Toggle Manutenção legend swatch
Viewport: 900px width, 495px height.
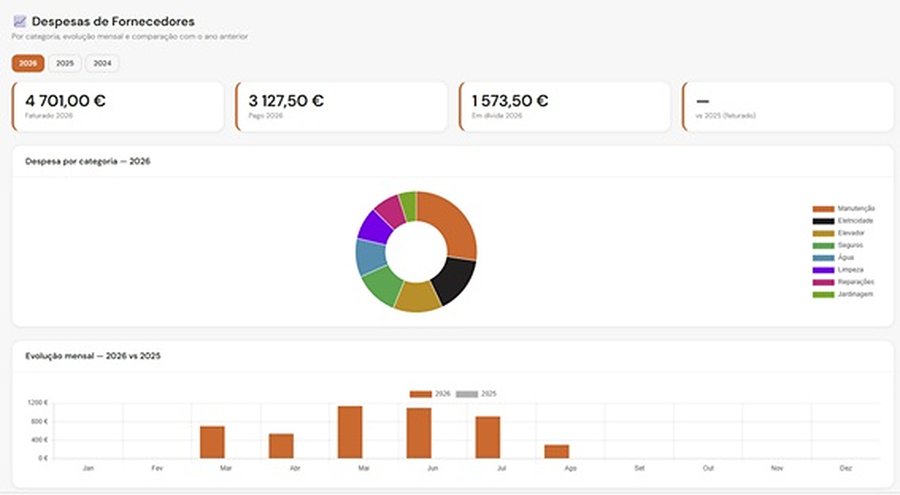point(823,209)
